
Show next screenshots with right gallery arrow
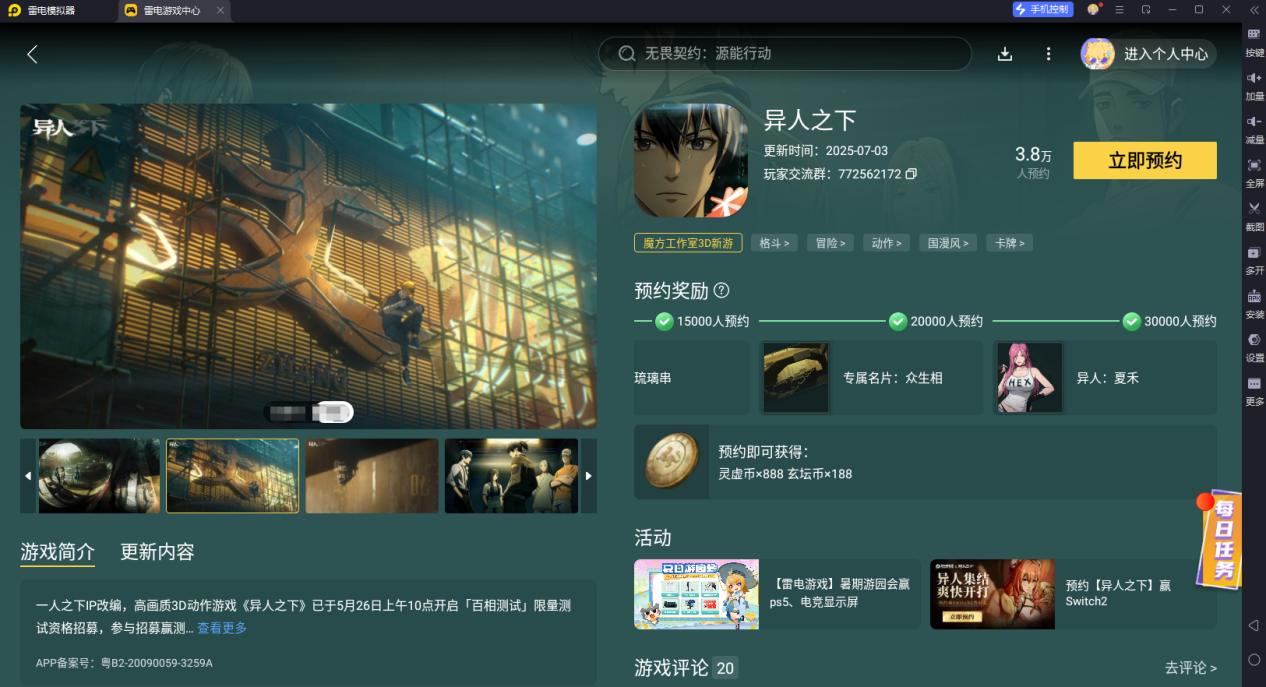tap(589, 476)
